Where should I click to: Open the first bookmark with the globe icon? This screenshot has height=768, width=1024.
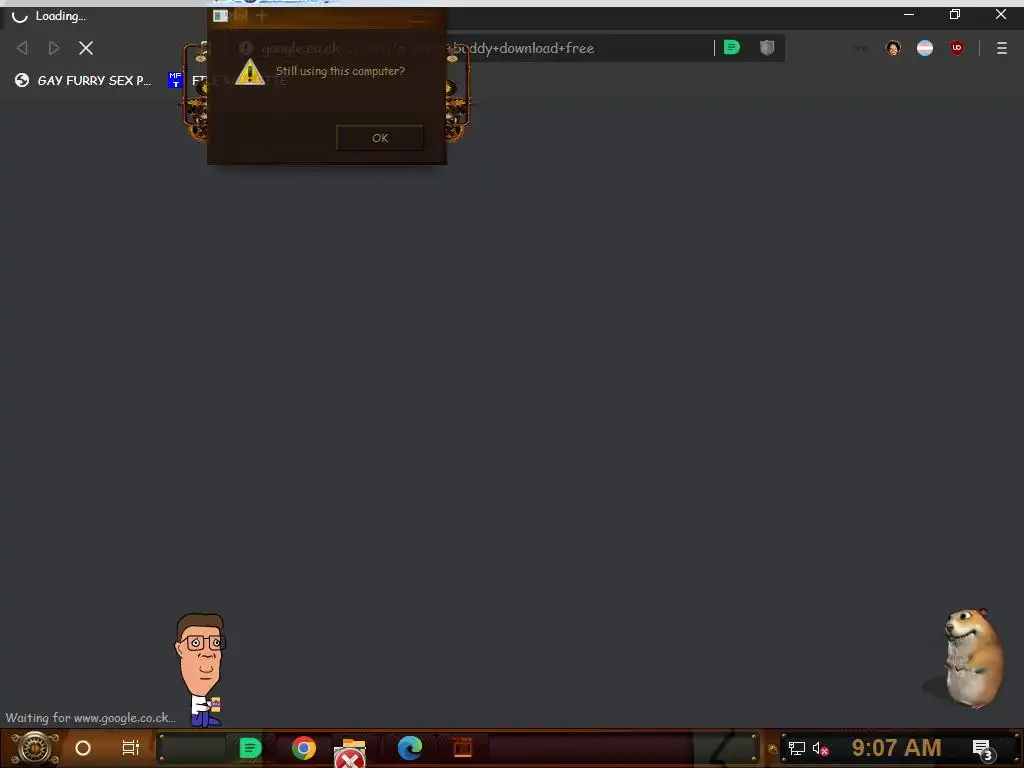pyautogui.click(x=83, y=80)
